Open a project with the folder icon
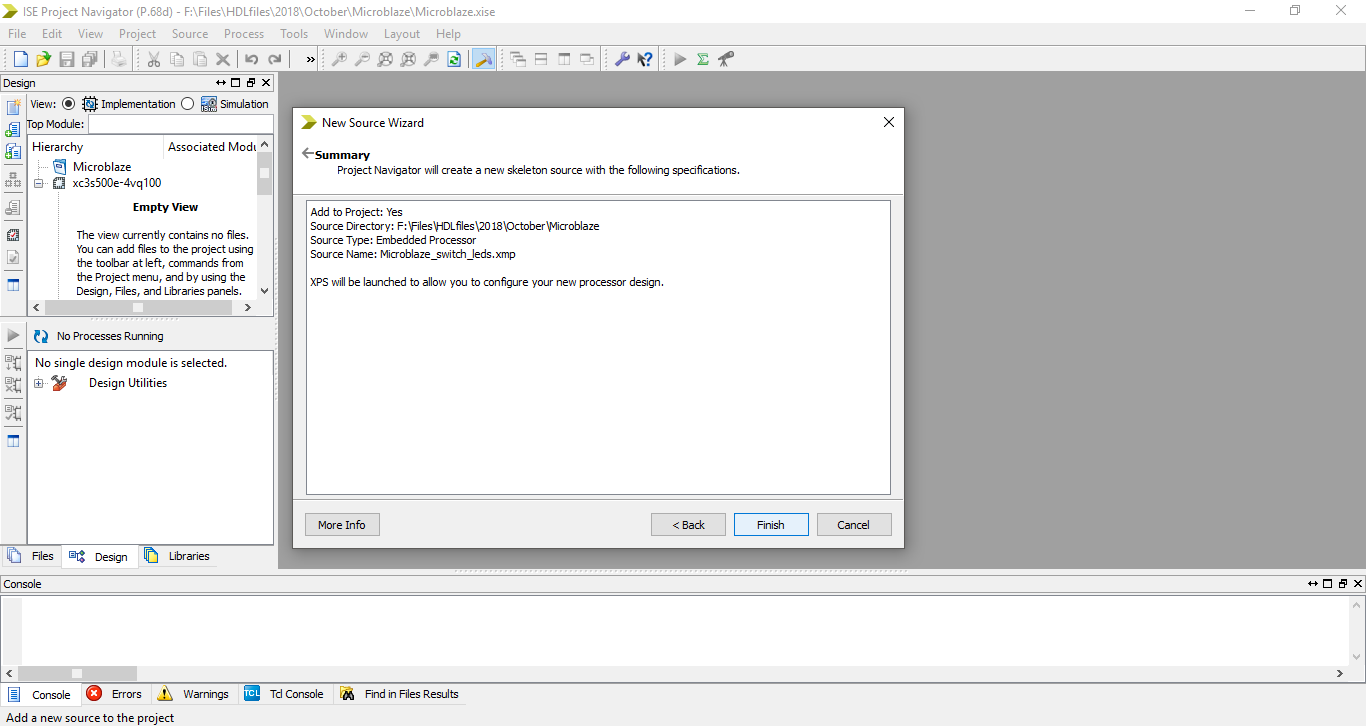 43,59
